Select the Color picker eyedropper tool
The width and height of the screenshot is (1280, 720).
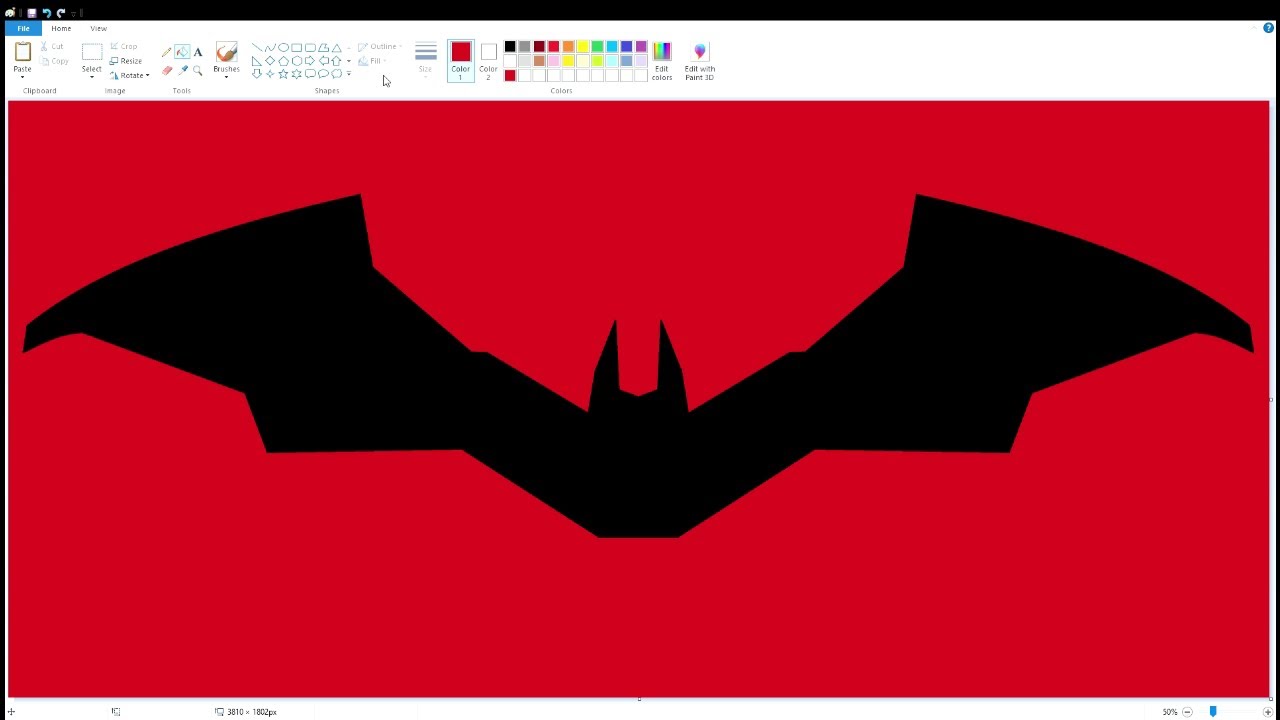tap(182, 70)
